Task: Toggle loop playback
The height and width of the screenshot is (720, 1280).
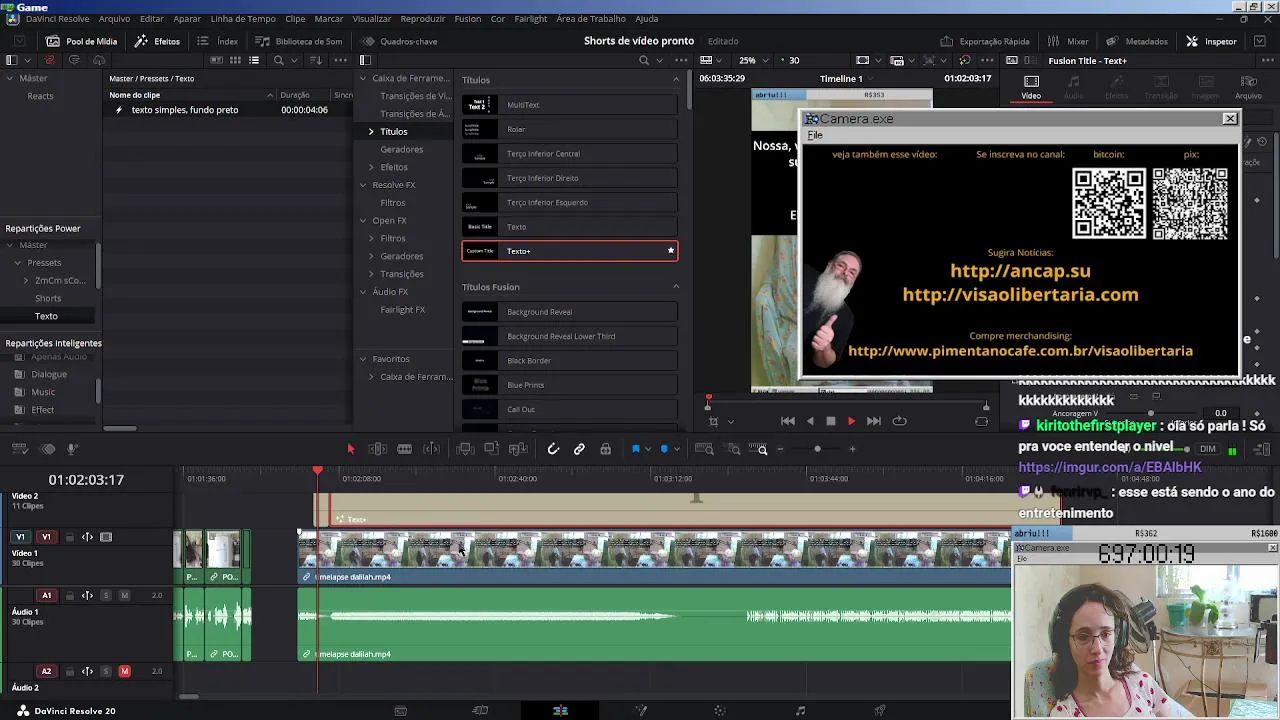Action: point(899,421)
